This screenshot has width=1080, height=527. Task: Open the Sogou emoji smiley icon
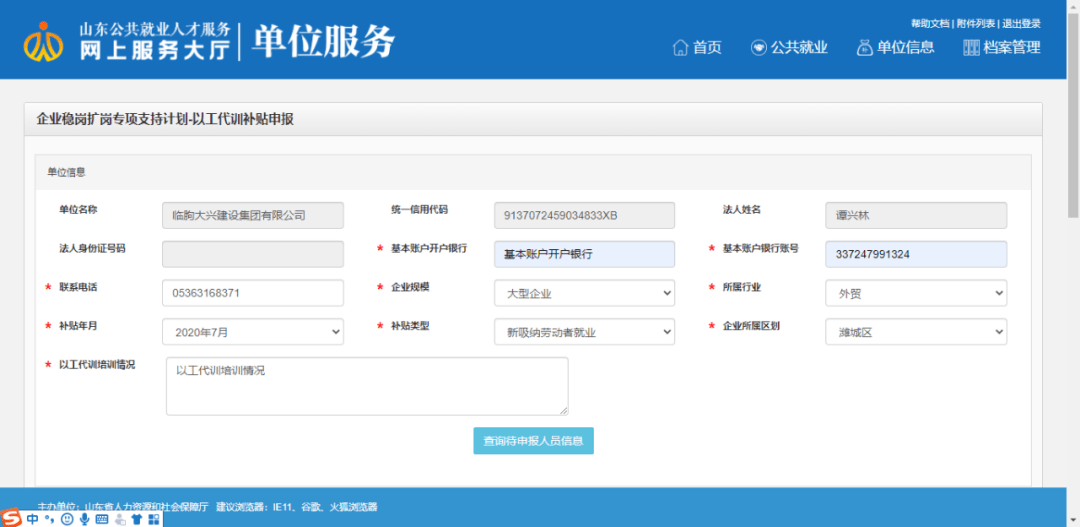tap(67, 518)
